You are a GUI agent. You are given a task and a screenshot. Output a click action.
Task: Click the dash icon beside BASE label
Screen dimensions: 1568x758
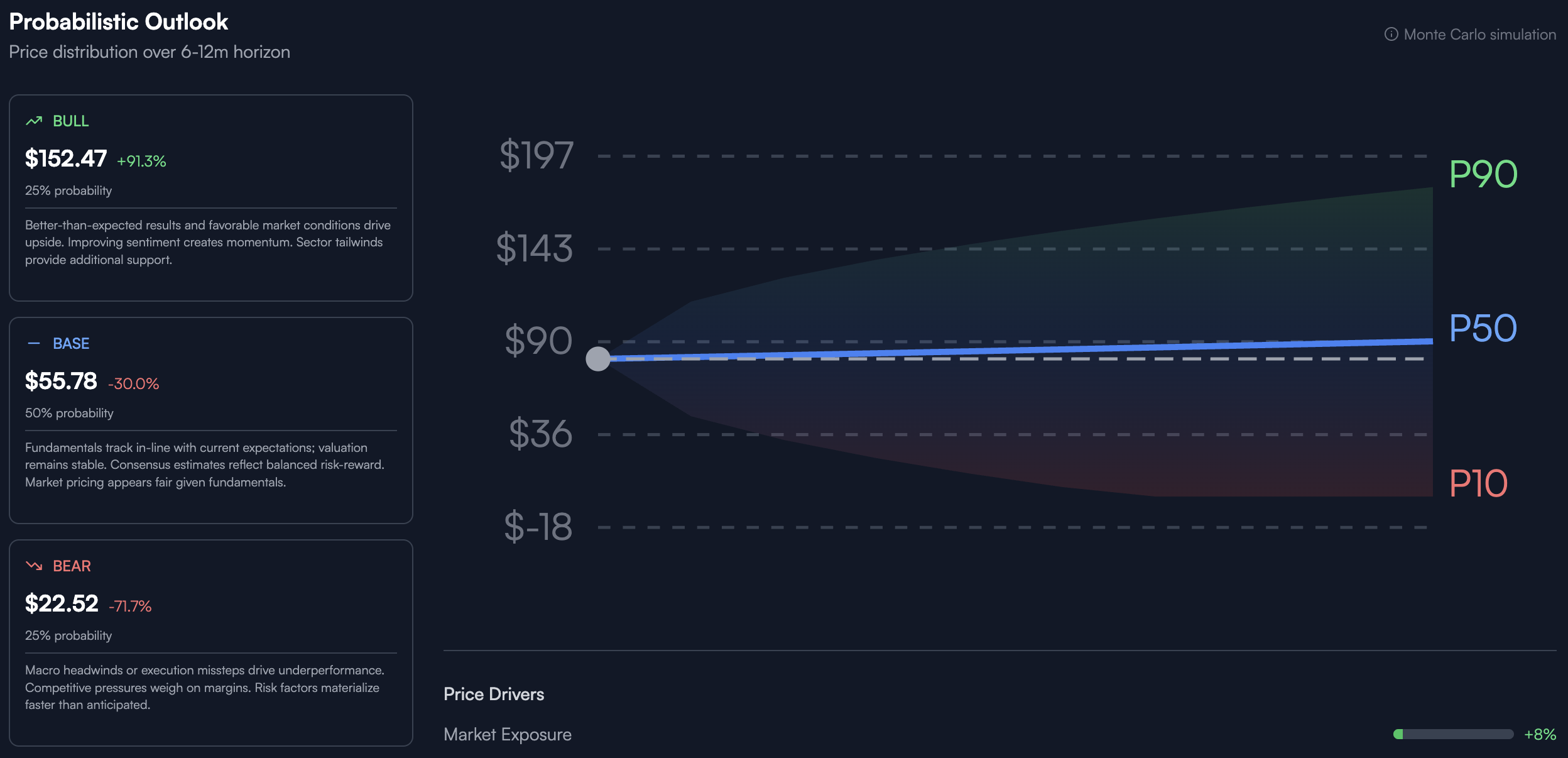click(35, 343)
